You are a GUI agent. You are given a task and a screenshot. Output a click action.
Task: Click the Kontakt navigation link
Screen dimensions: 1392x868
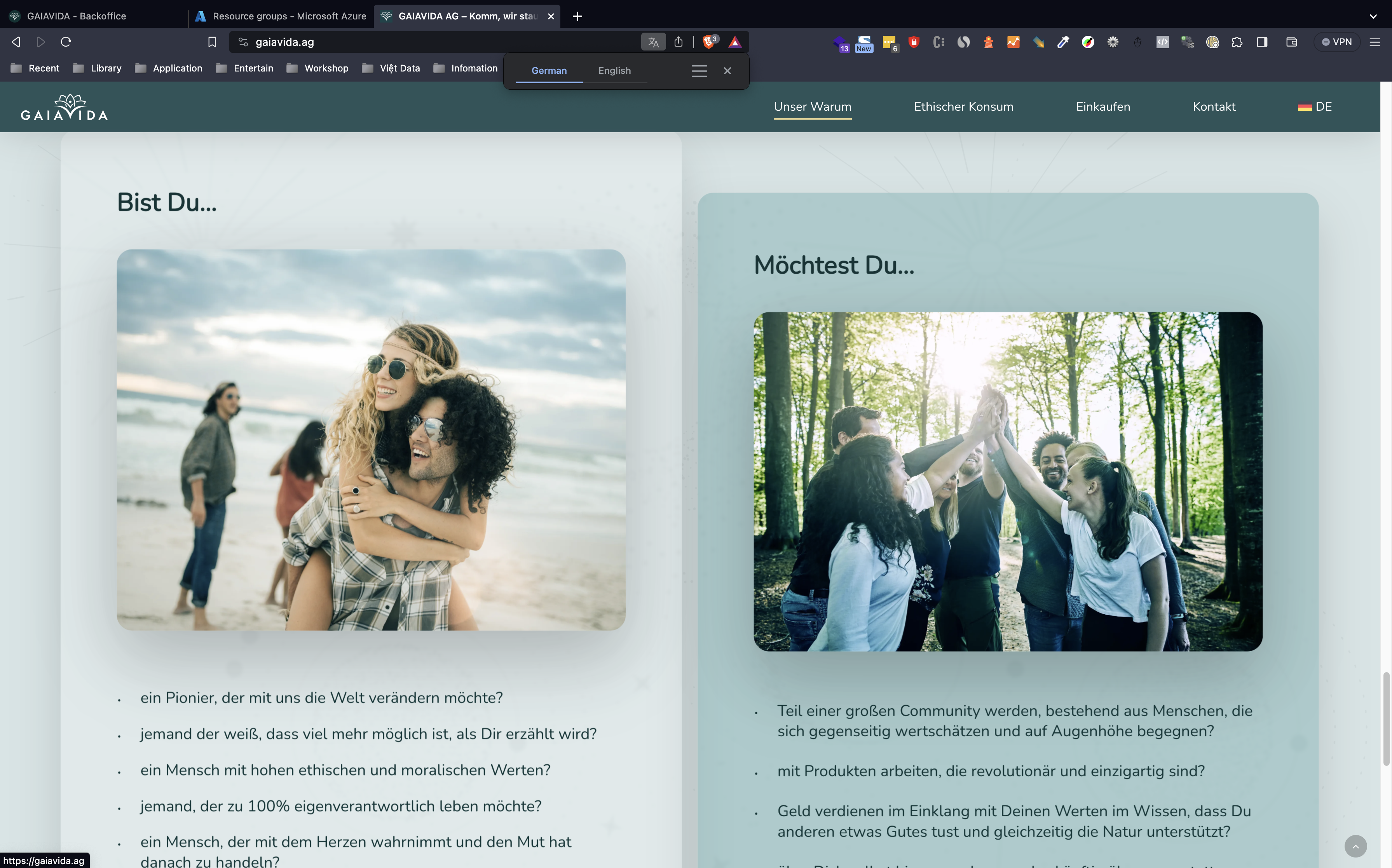[1214, 107]
